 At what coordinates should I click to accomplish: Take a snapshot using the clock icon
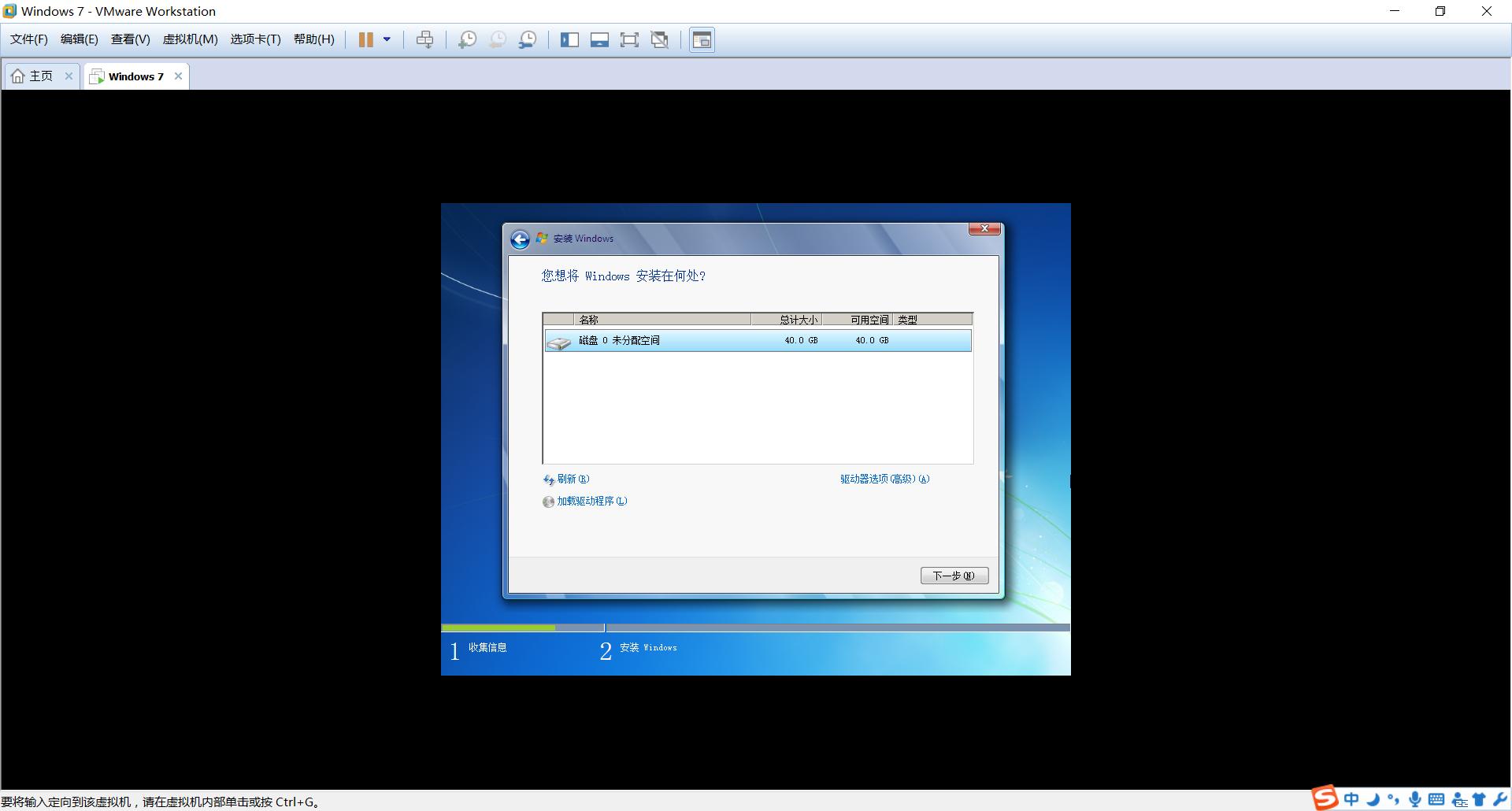click(467, 39)
